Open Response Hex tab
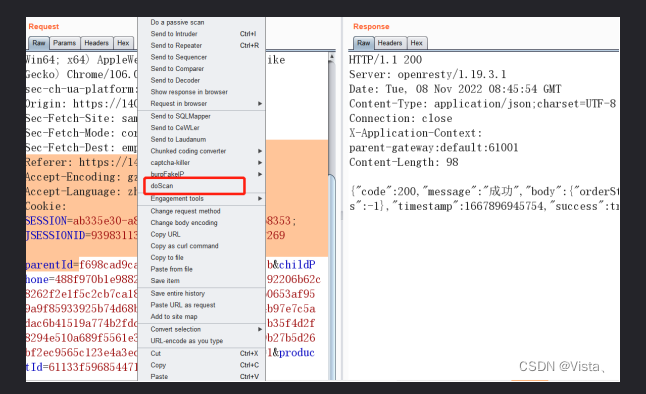The width and height of the screenshot is (646, 394). coord(417,43)
